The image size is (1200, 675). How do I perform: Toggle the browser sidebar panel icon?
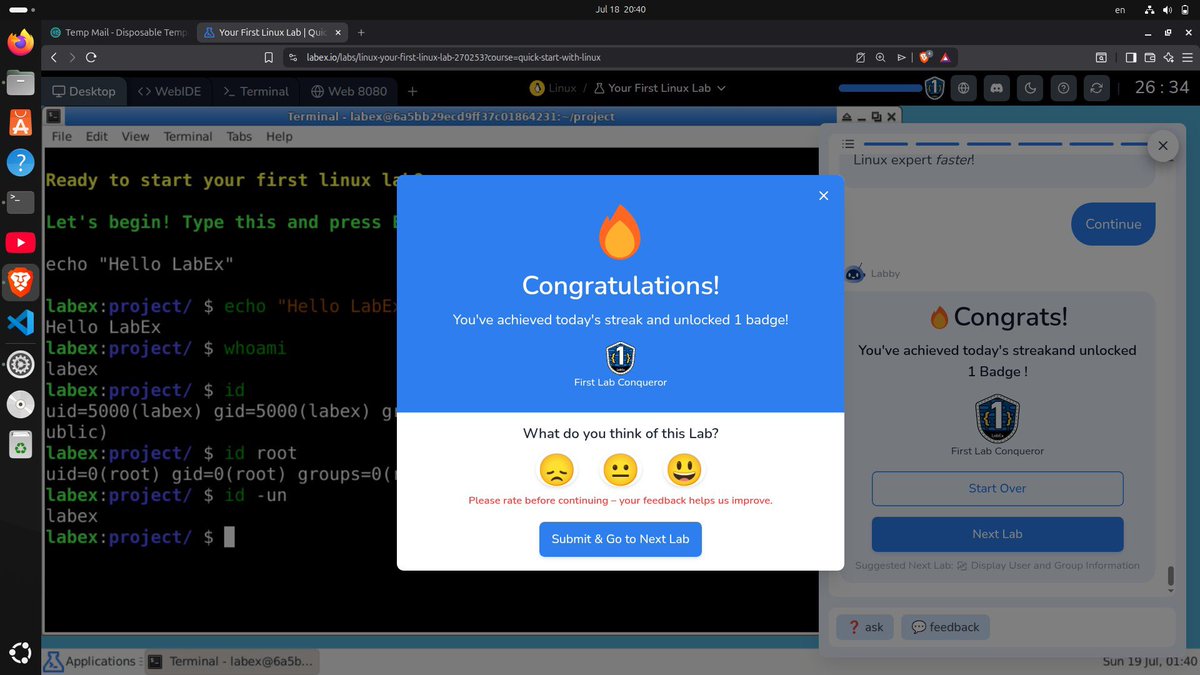[1131, 57]
